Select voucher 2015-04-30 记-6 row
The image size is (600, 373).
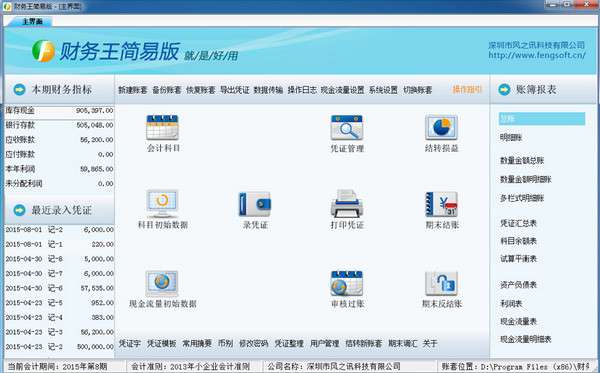point(59,288)
